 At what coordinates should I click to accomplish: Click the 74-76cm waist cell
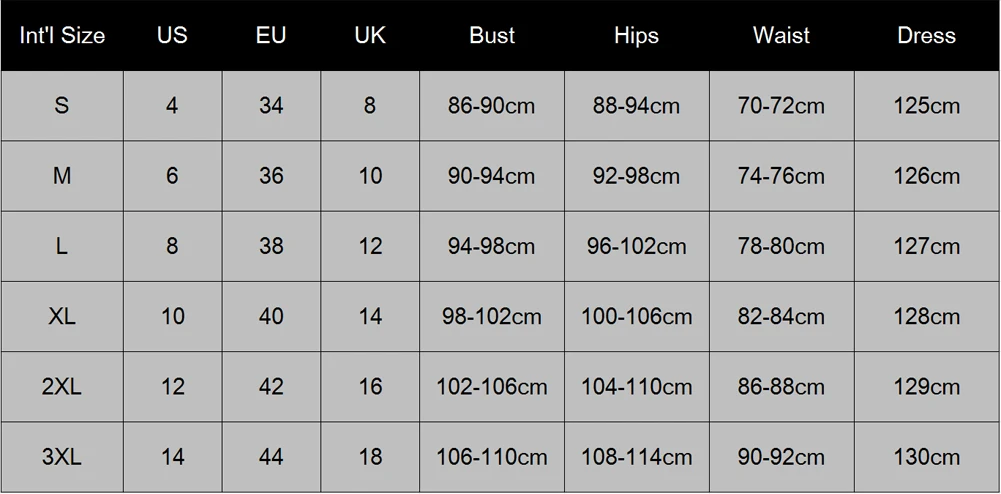(x=781, y=176)
